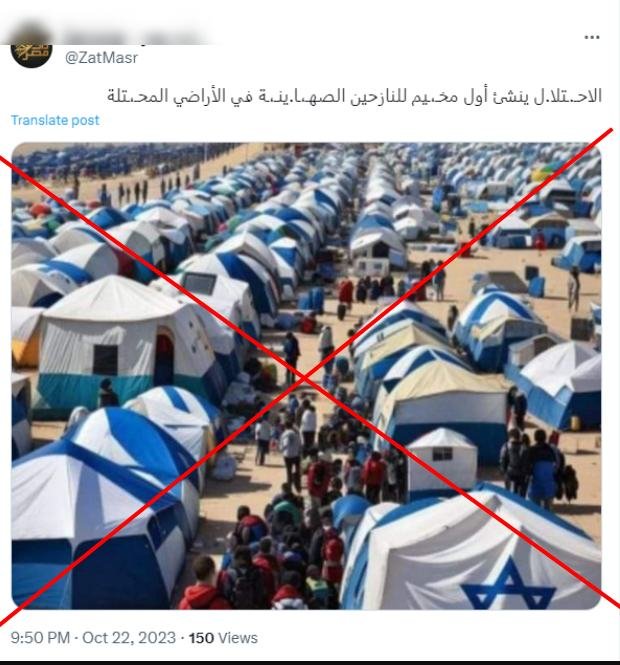Click the blue Star of David on the tent
620x665 pixels.
[508, 586]
